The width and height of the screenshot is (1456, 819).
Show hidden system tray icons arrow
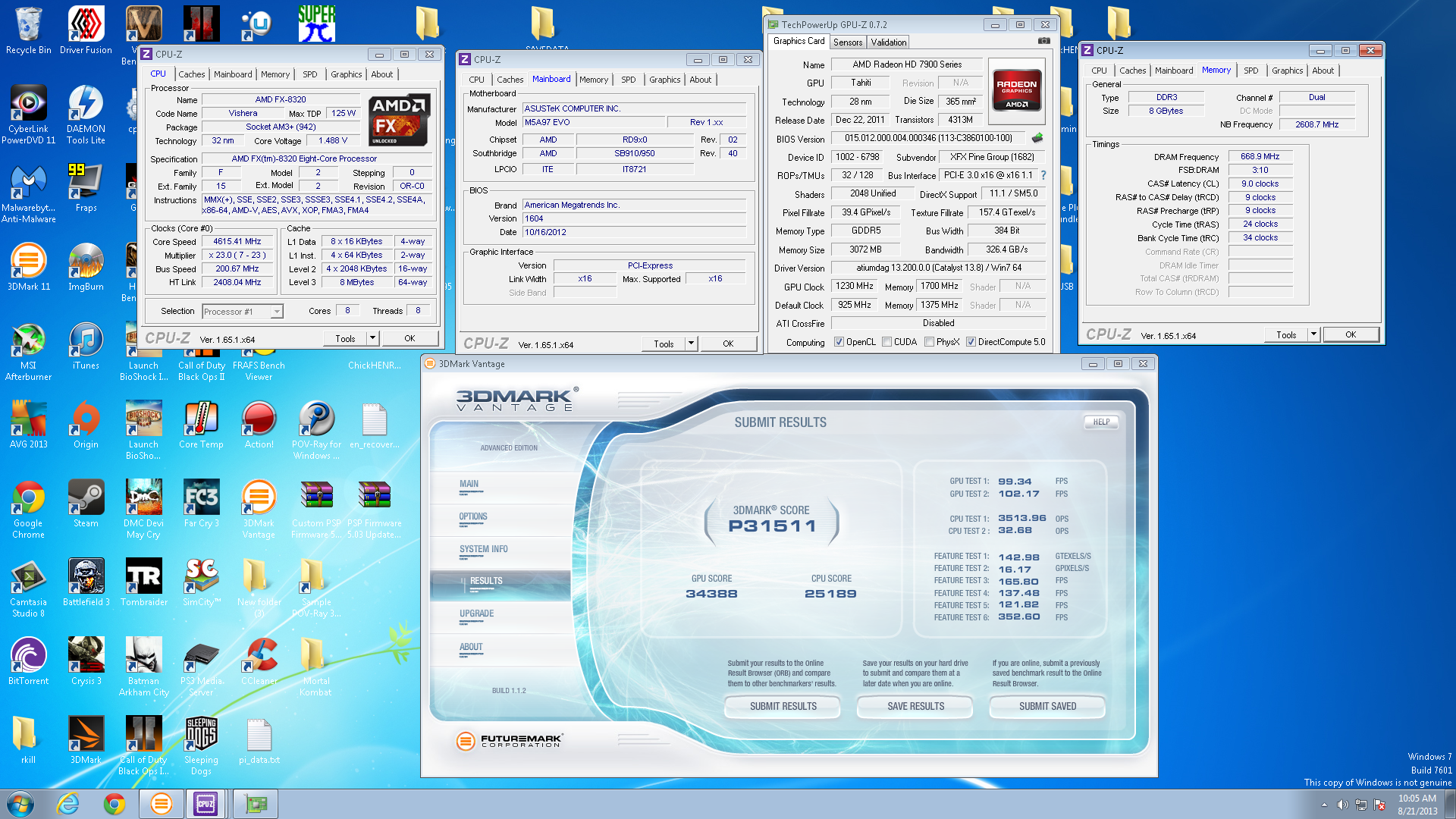pyautogui.click(x=1324, y=805)
